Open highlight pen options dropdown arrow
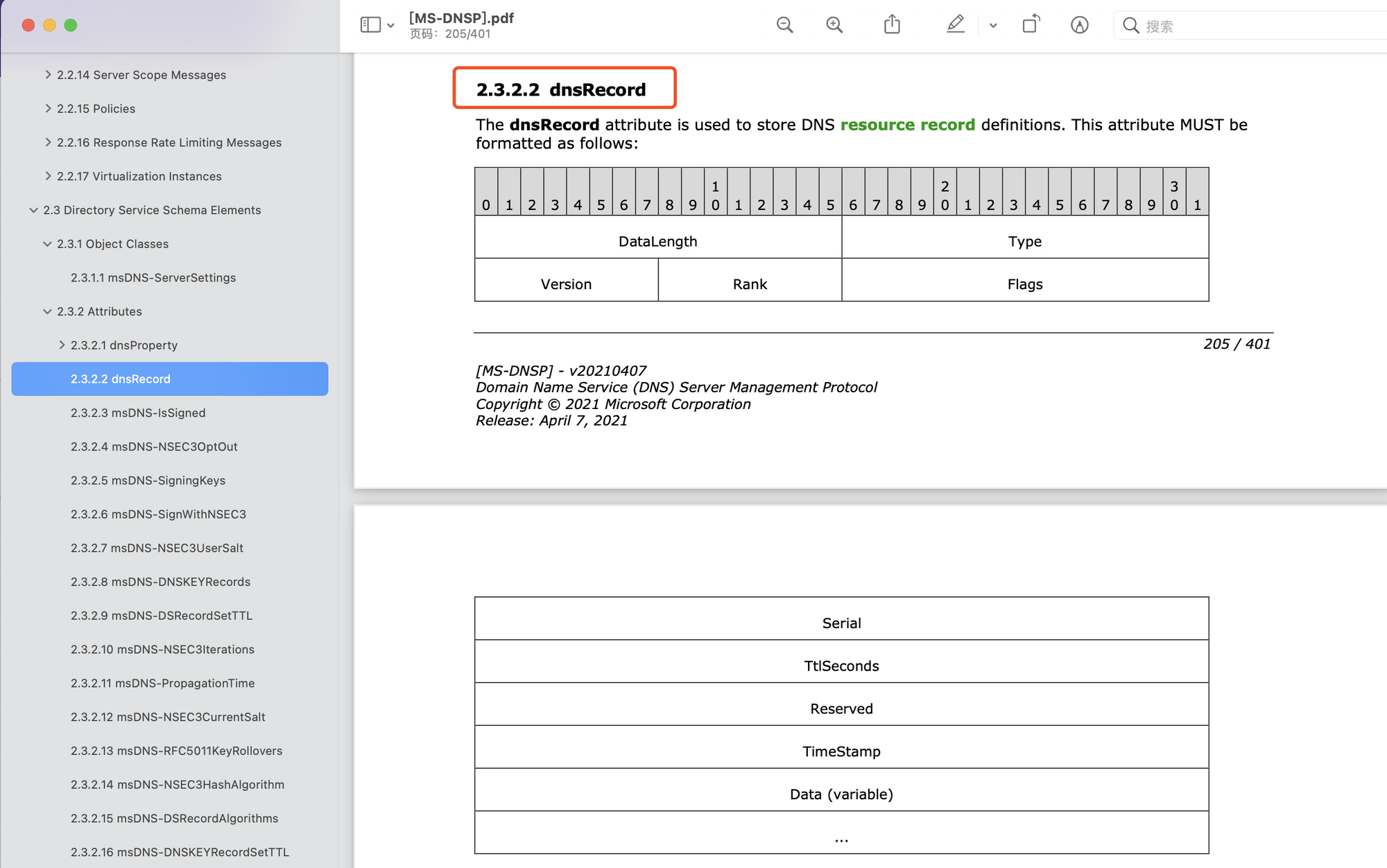1387x868 pixels. (x=993, y=26)
